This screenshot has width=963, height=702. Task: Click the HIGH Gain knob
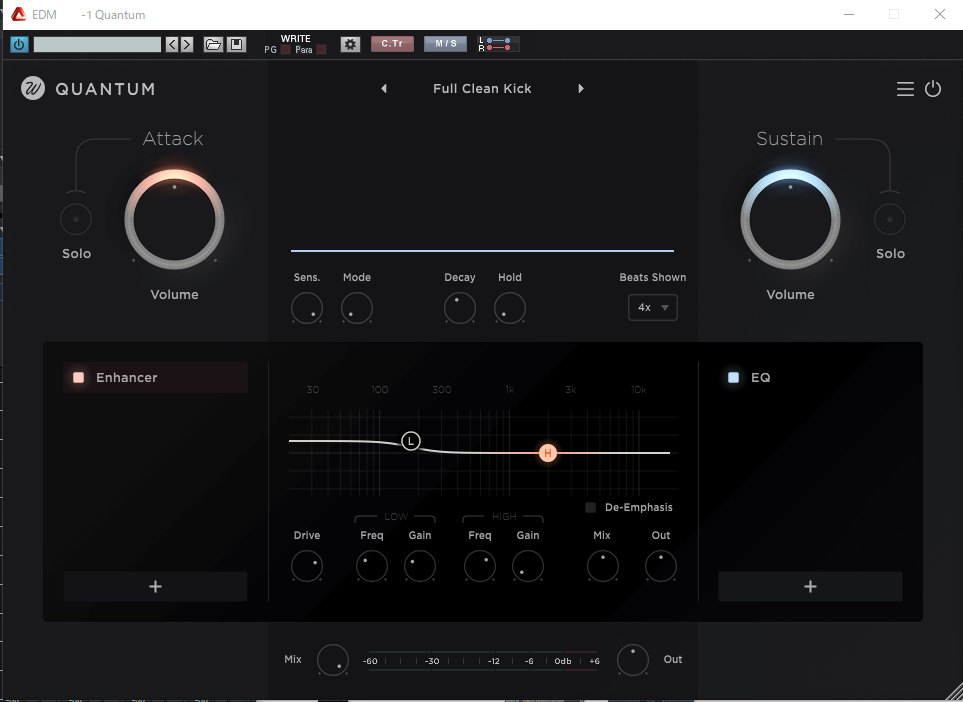tap(528, 566)
